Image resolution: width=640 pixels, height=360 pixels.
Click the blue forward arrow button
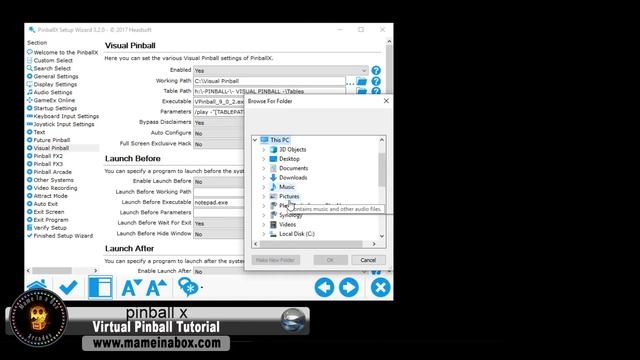click(349, 287)
